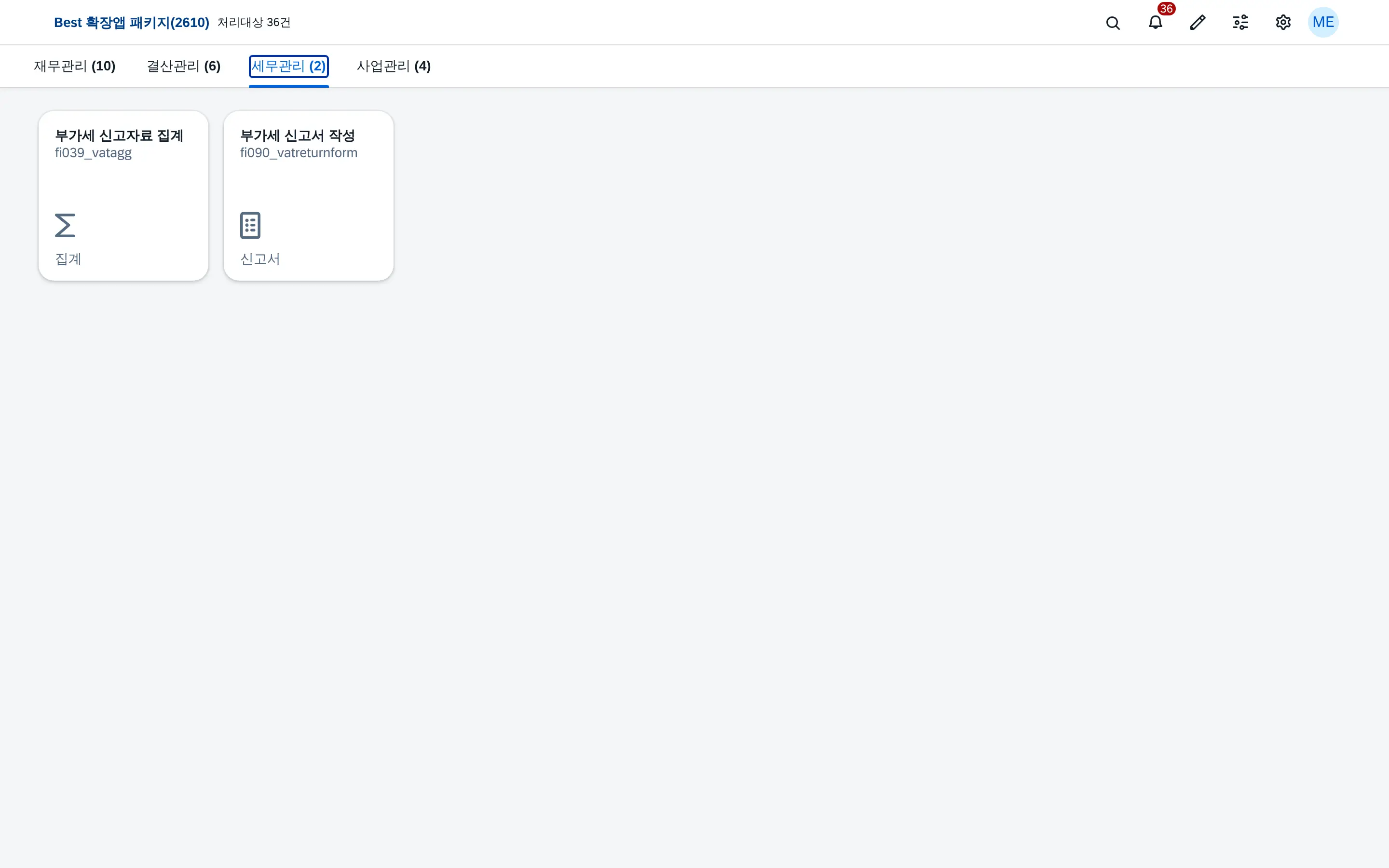The image size is (1389, 868).
Task: Click the 처리대상 36건 text
Action: (254, 22)
